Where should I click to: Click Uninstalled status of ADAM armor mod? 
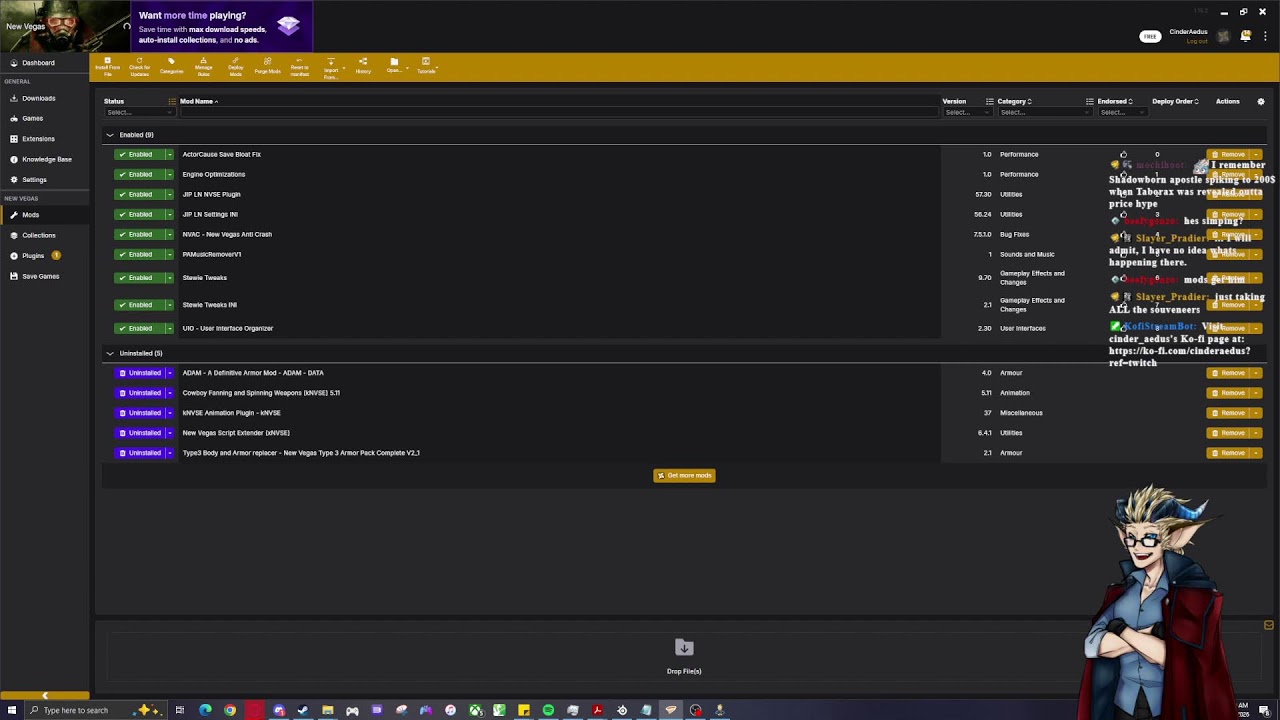tap(139, 373)
